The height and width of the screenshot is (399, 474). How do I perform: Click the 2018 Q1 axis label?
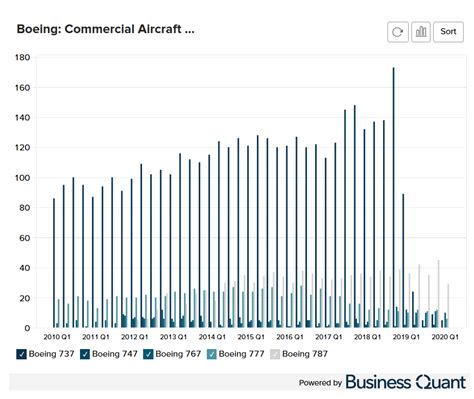tap(367, 337)
